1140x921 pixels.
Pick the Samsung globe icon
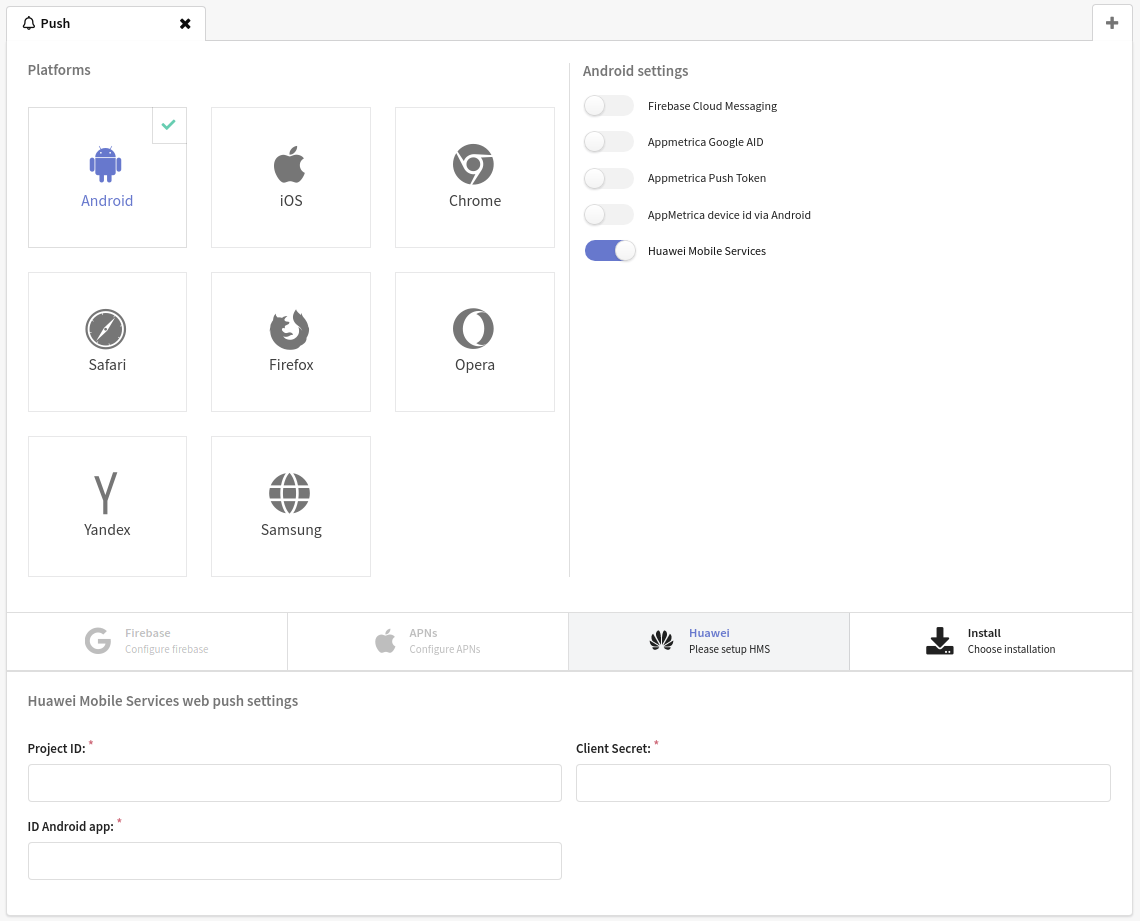pos(289,493)
